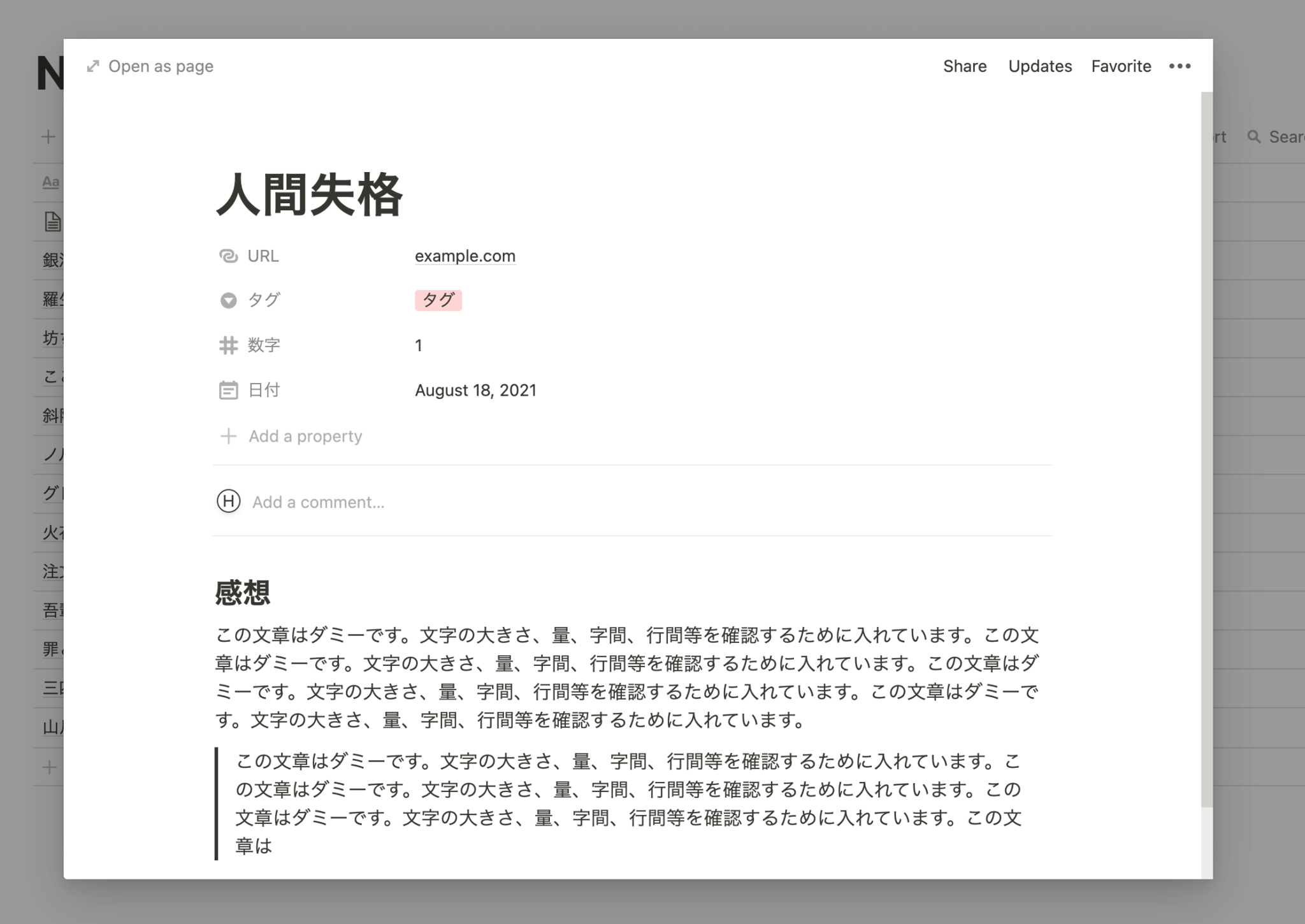Click the 数字 property hash icon
The height and width of the screenshot is (924, 1305).
[228, 345]
